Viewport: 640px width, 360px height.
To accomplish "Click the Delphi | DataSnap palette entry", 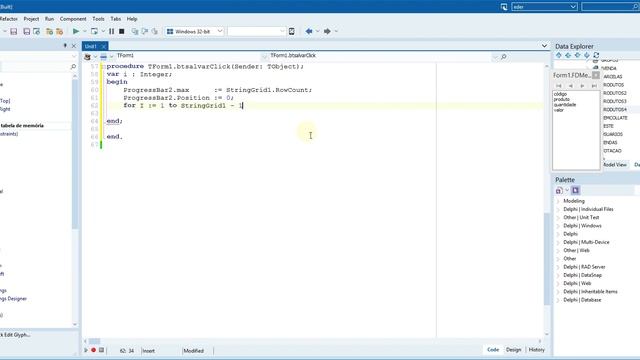I will pyautogui.click(x=582, y=275).
